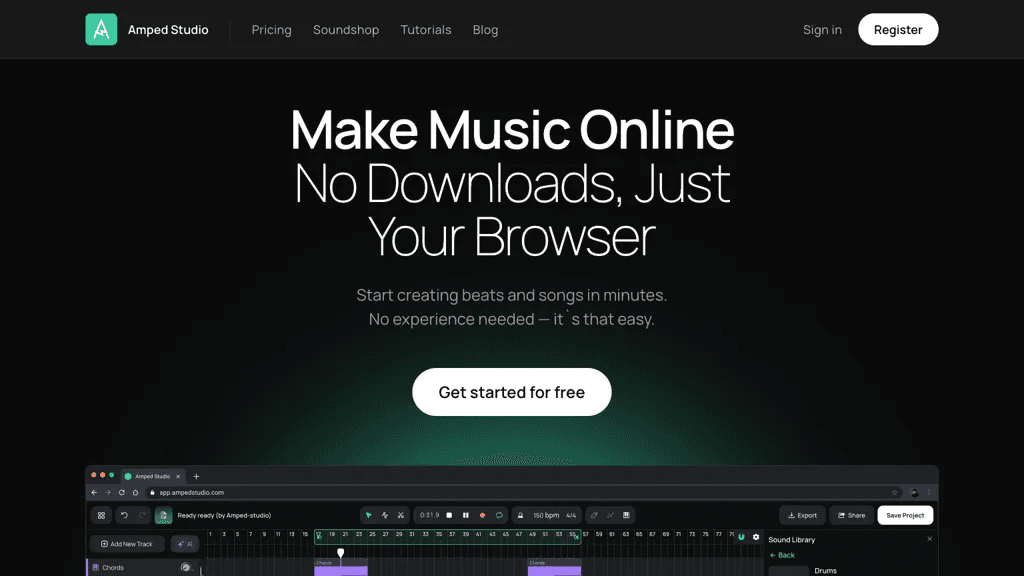Click the Back link in Sound Library

782,555
